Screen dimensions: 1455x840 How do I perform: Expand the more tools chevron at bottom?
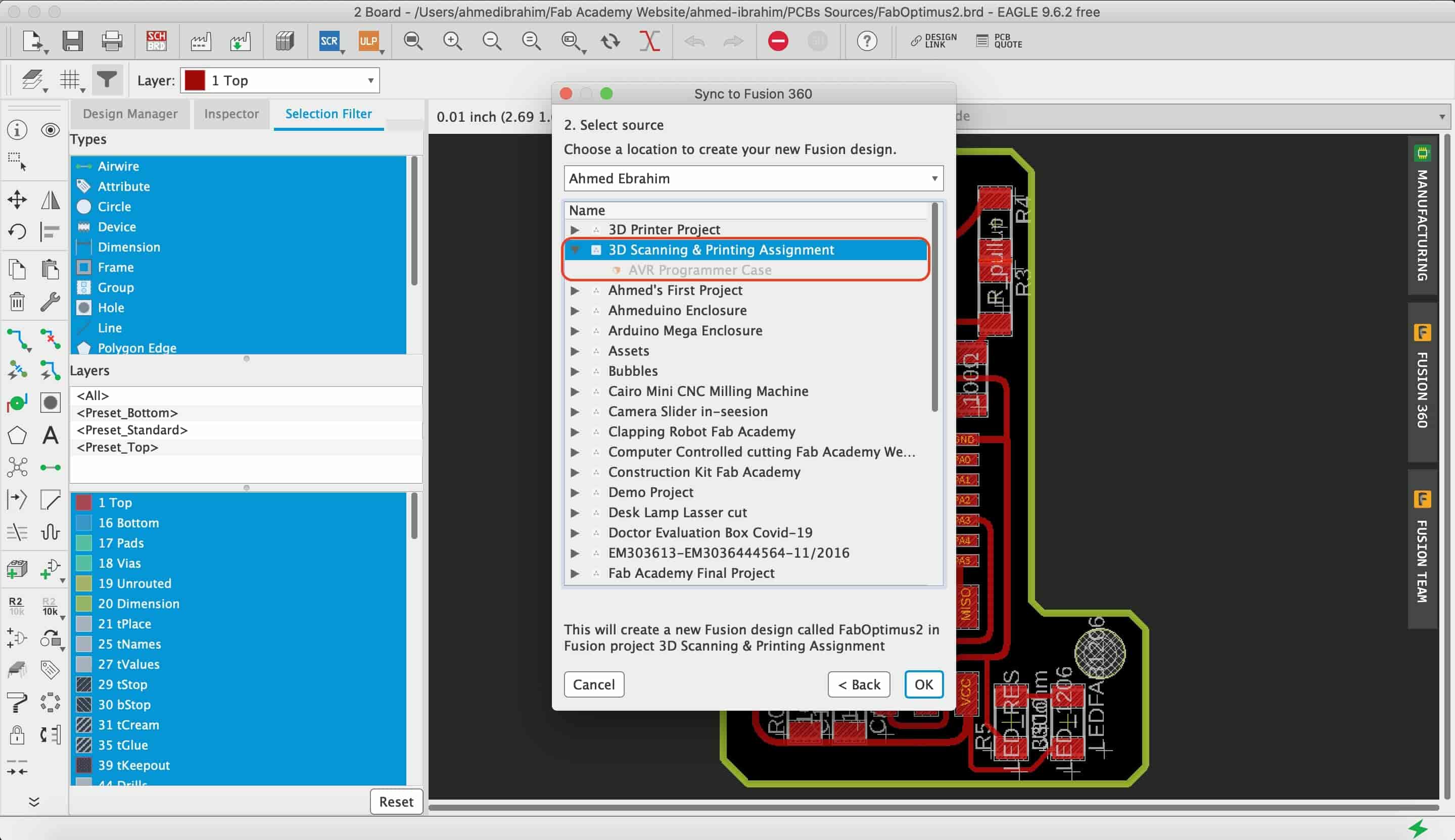pos(34,801)
